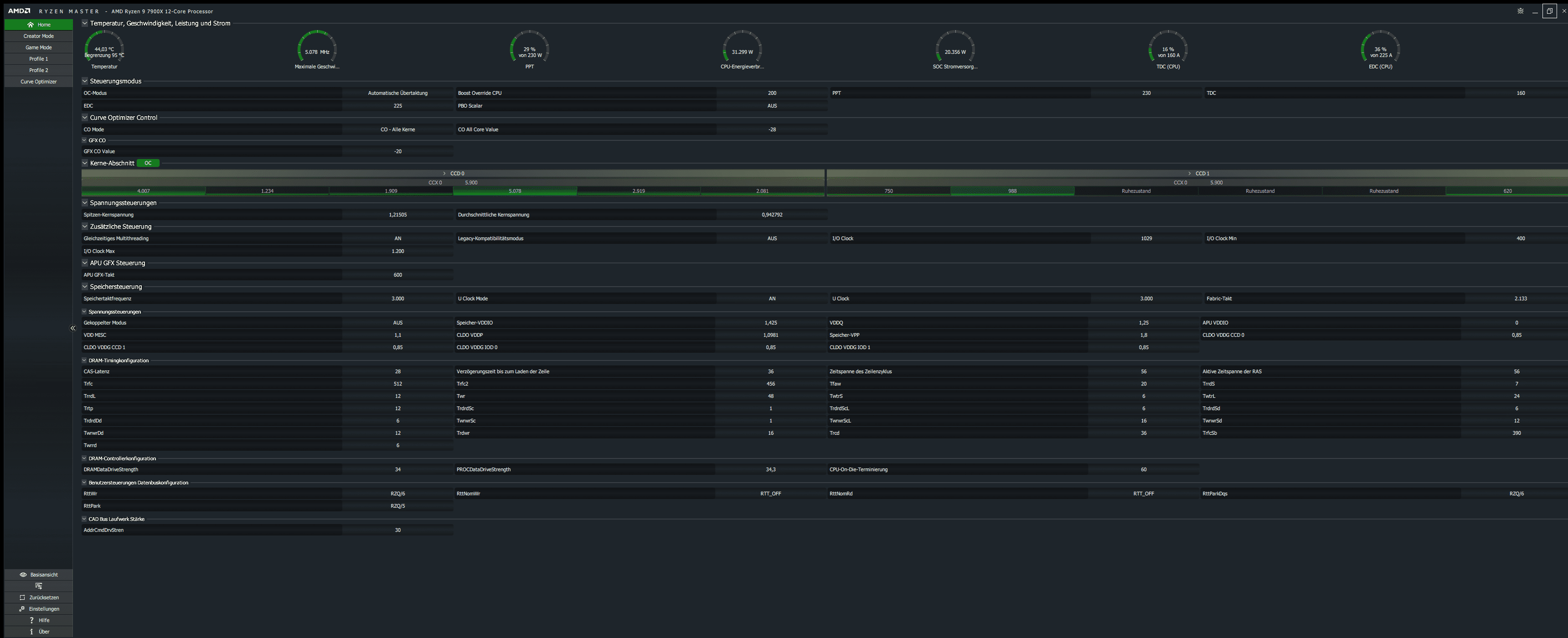
Task: Select the CCD 1 core bar showing 620
Action: [x=1507, y=191]
